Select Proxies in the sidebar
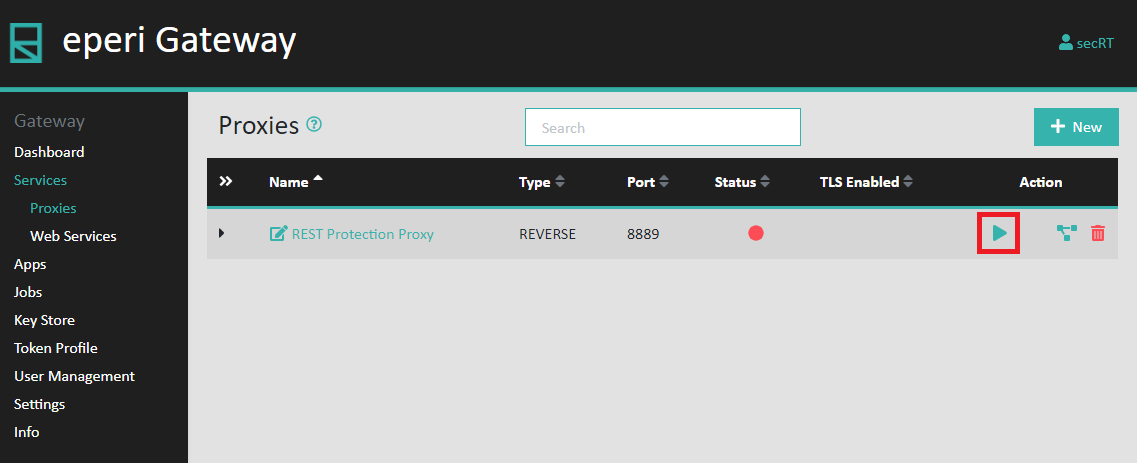1137x463 pixels. click(x=53, y=208)
